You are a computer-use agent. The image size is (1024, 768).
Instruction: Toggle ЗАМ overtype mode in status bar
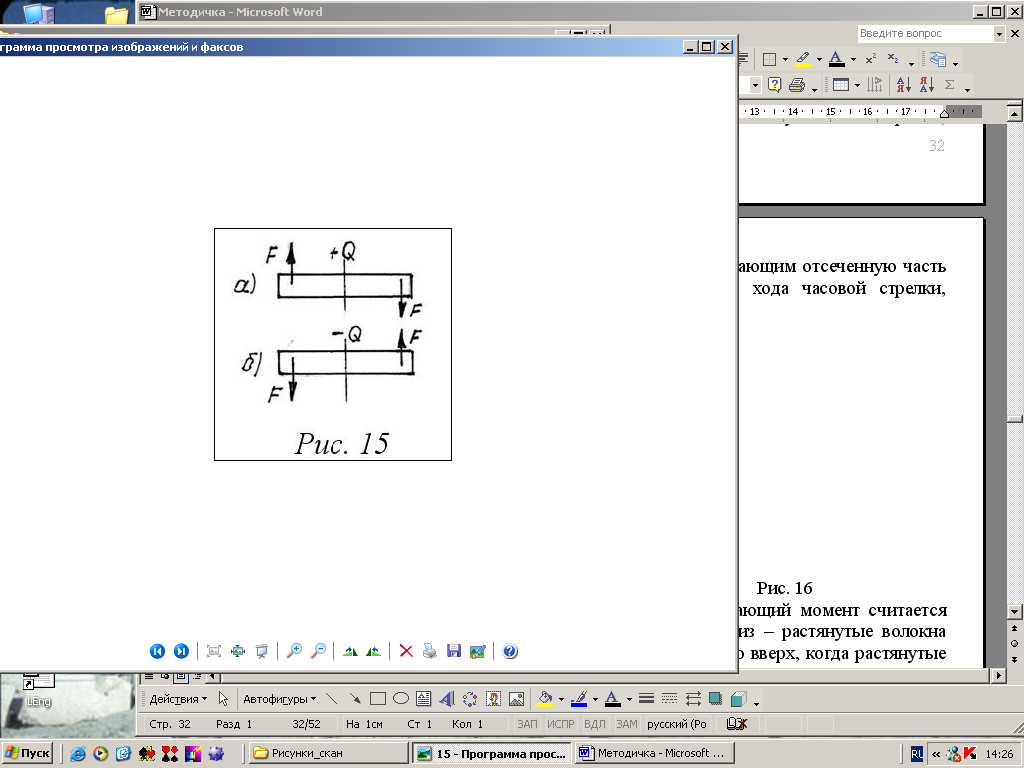click(626, 724)
